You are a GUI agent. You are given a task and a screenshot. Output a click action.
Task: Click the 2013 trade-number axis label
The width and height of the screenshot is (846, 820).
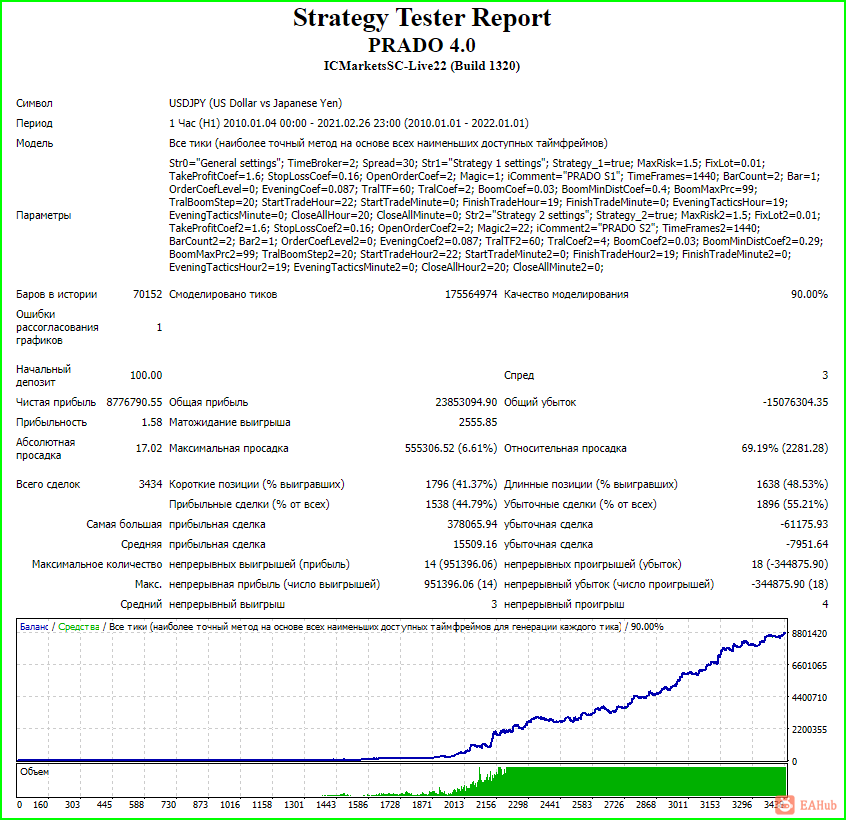pyautogui.click(x=454, y=804)
